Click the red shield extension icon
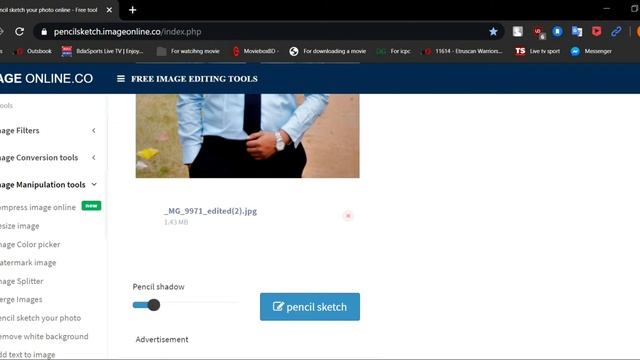Screen dimensions: 640x360 point(596,31)
